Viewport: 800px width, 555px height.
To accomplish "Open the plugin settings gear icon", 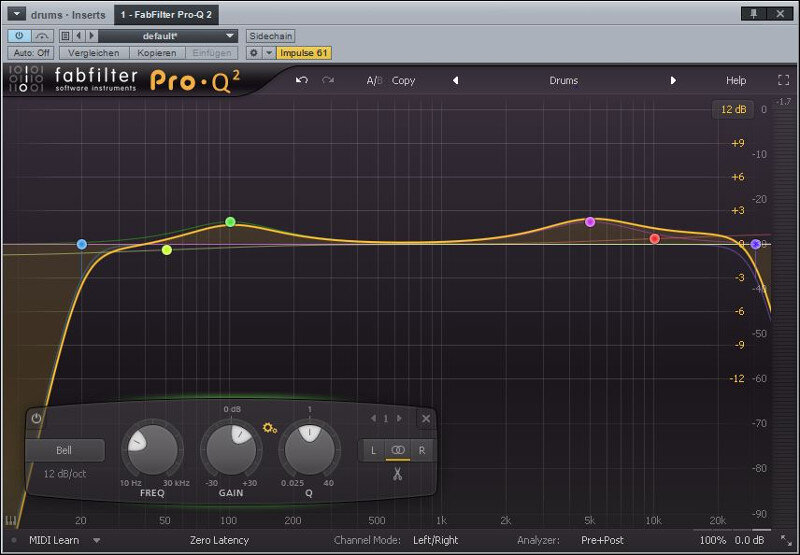I will (x=254, y=53).
